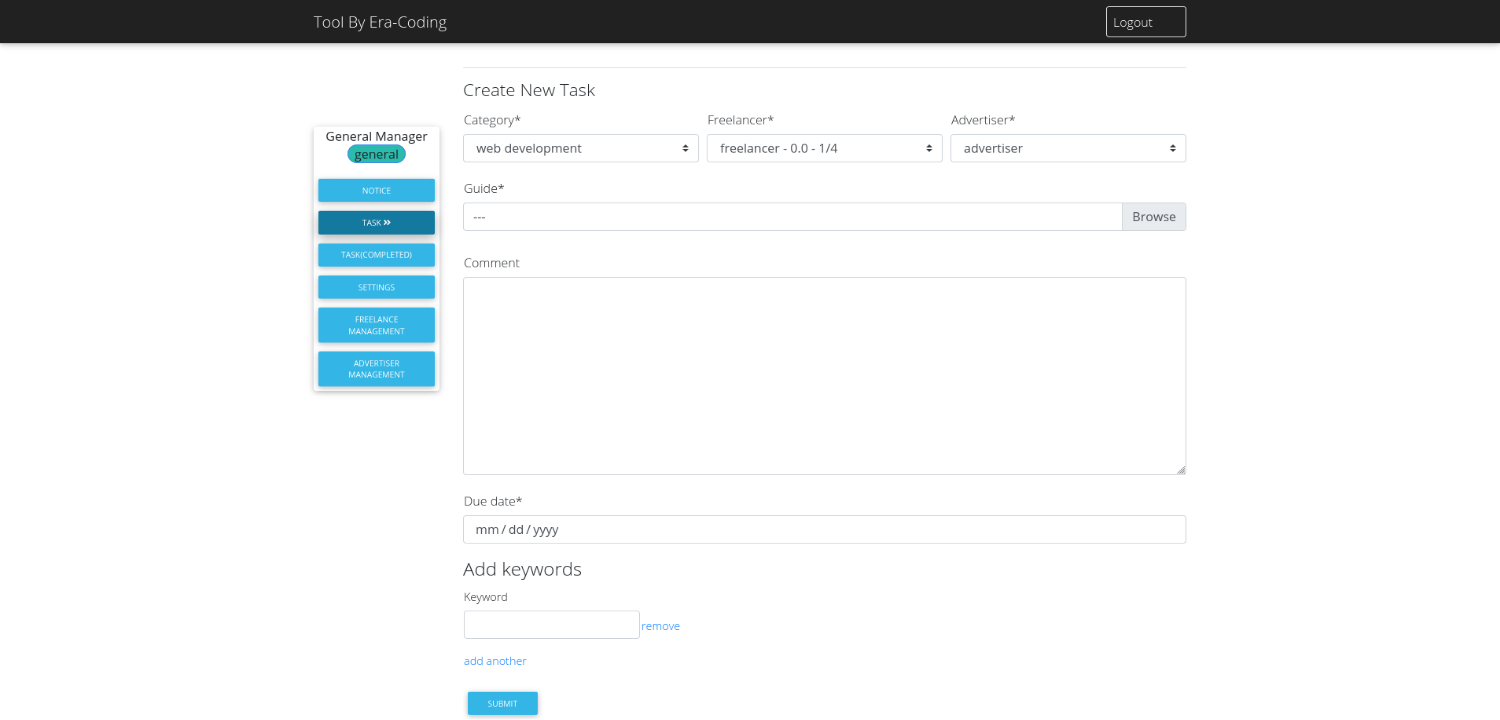Go to Notice in sidebar
Viewport: 1500px width, 720px height.
point(376,190)
